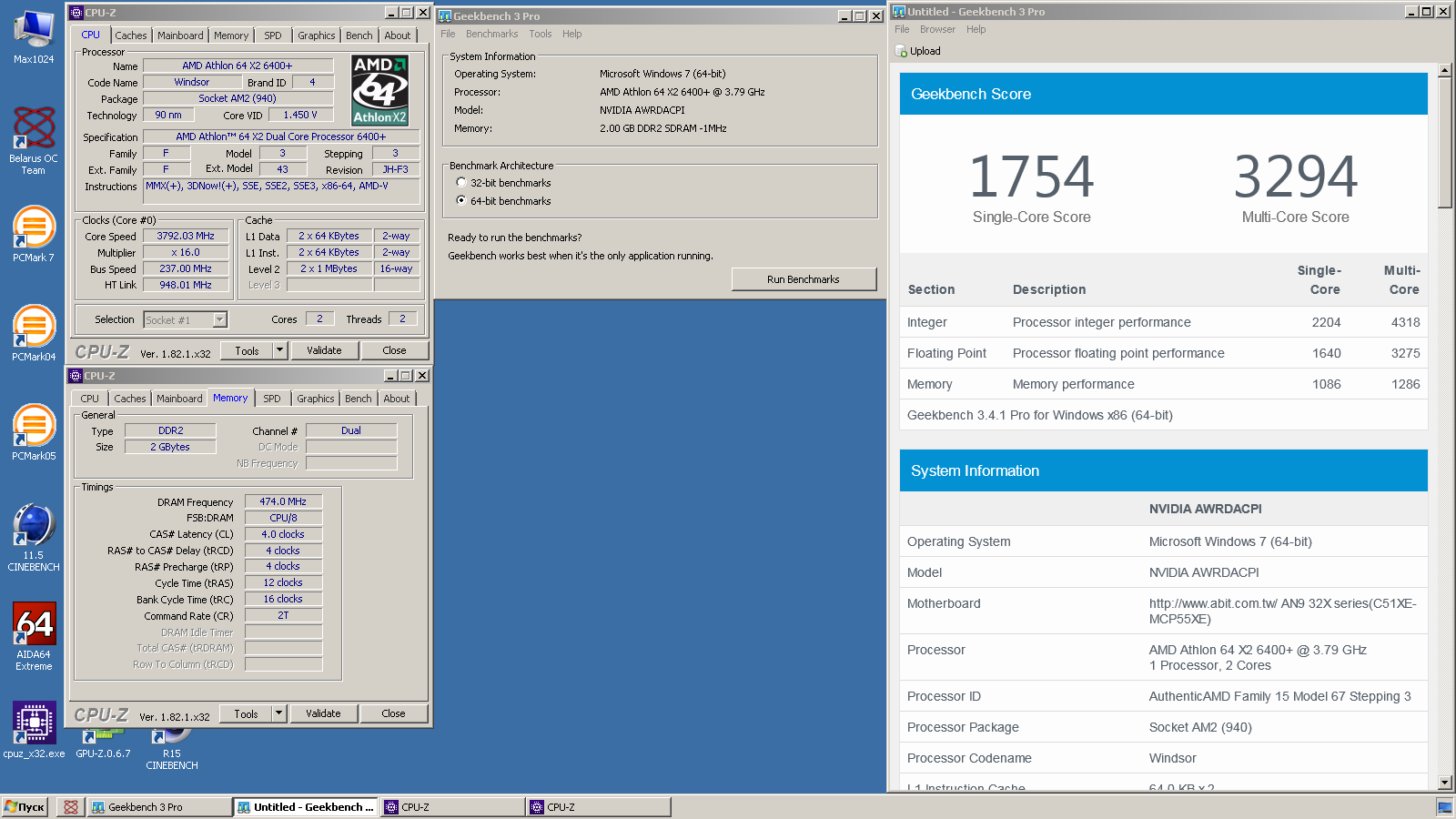The width and height of the screenshot is (1456, 819).
Task: Open the Max1024 desktop icon
Action: coord(34,36)
